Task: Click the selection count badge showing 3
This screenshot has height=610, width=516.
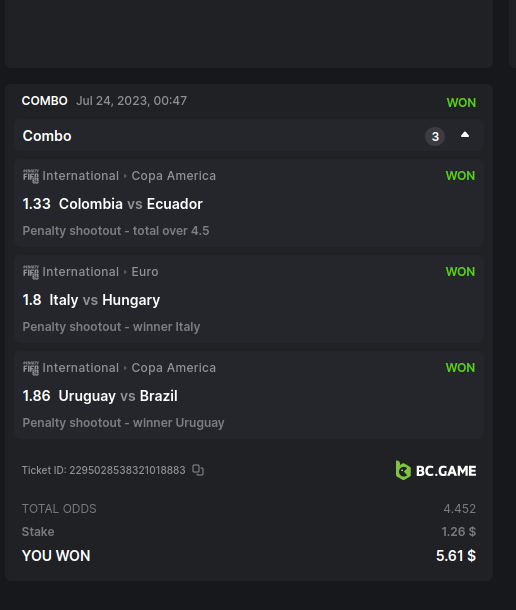Action: point(435,136)
